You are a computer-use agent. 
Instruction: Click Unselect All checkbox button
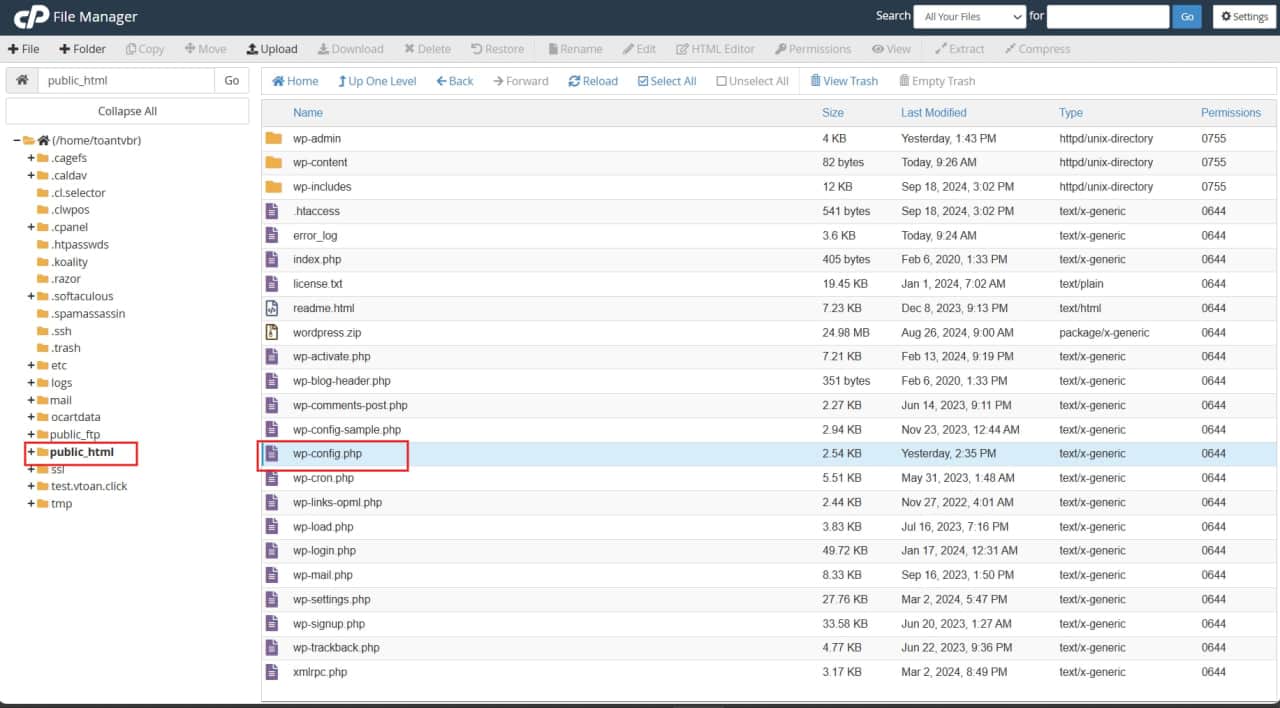coord(752,81)
